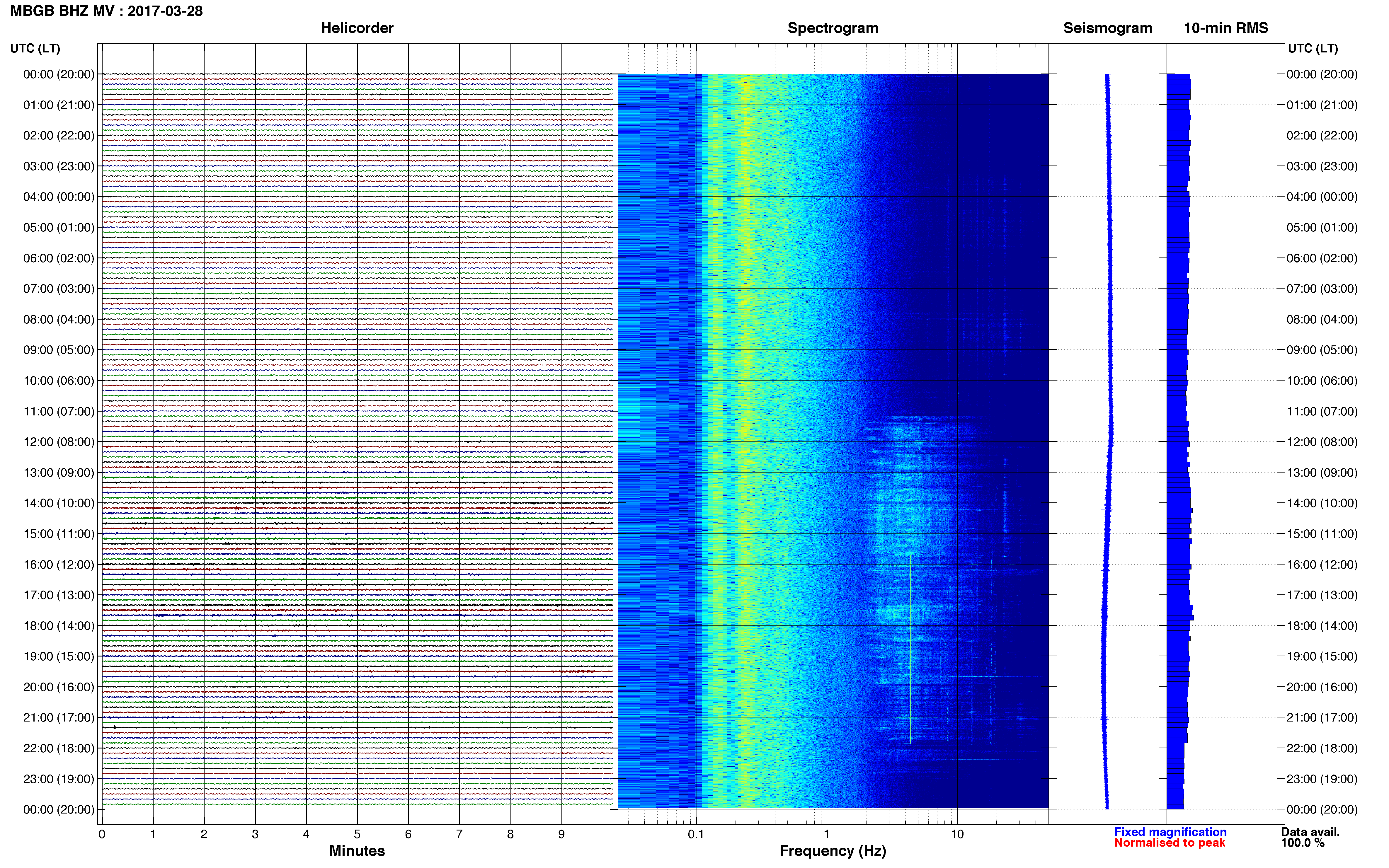This screenshot has width=1389, height=868.
Task: Click '03:00 (23:00)' on the left time axis
Action: click(59, 166)
